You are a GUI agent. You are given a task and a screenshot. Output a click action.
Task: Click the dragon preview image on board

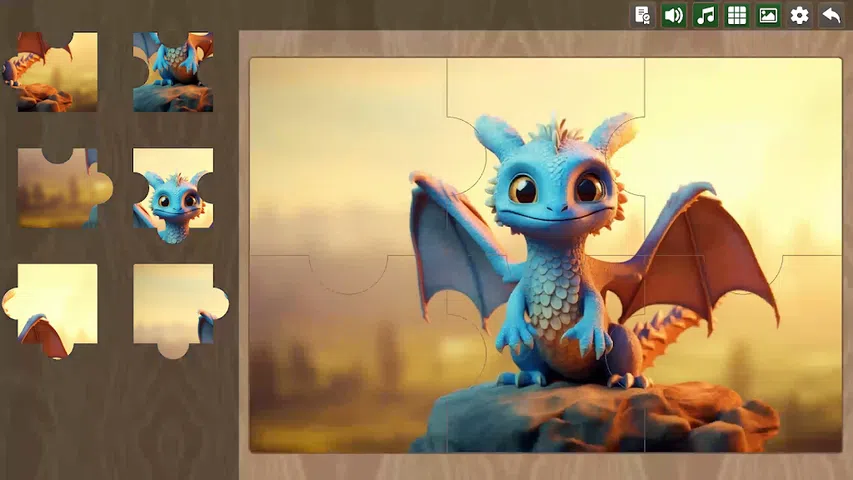pyautogui.click(x=546, y=255)
